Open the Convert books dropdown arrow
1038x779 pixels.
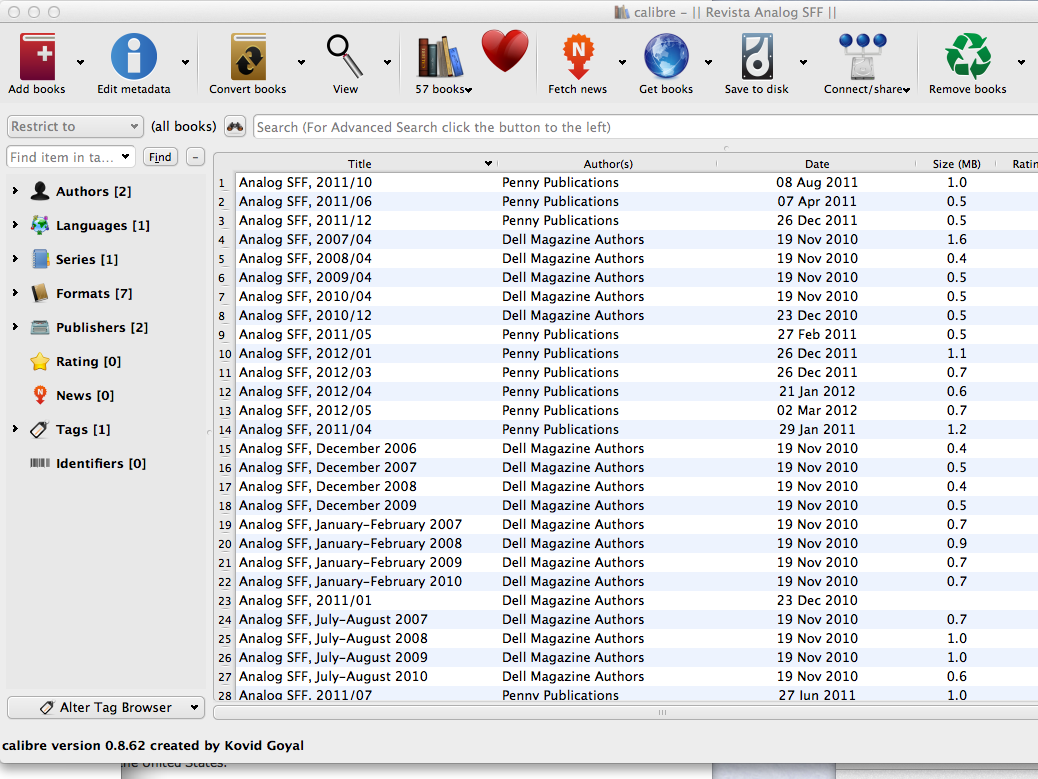click(x=301, y=62)
